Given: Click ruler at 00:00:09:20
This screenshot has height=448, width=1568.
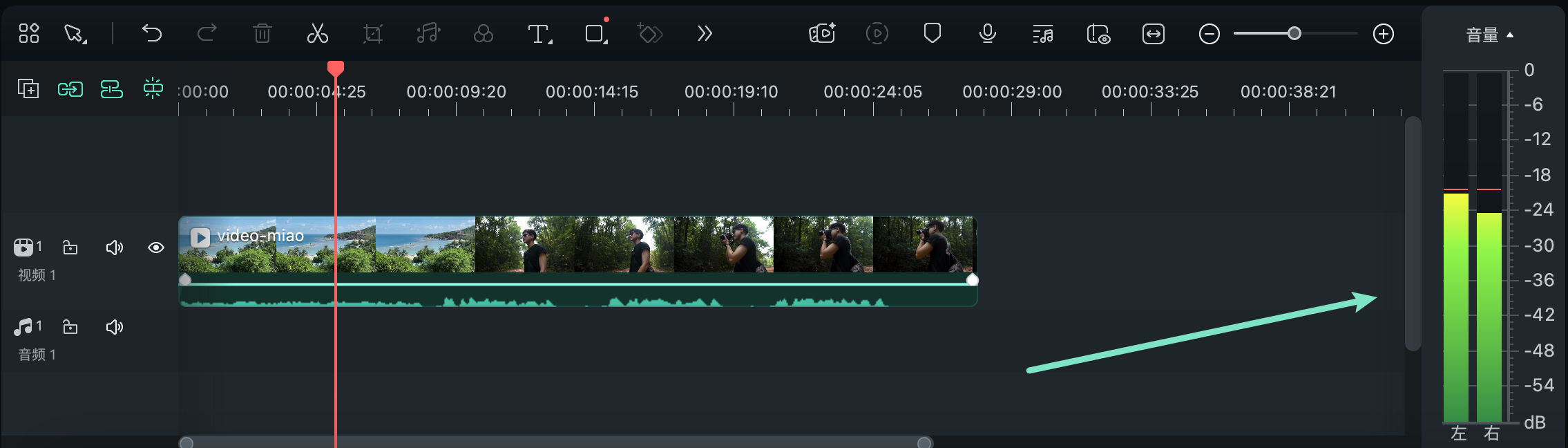Looking at the screenshot, I should pos(456,91).
